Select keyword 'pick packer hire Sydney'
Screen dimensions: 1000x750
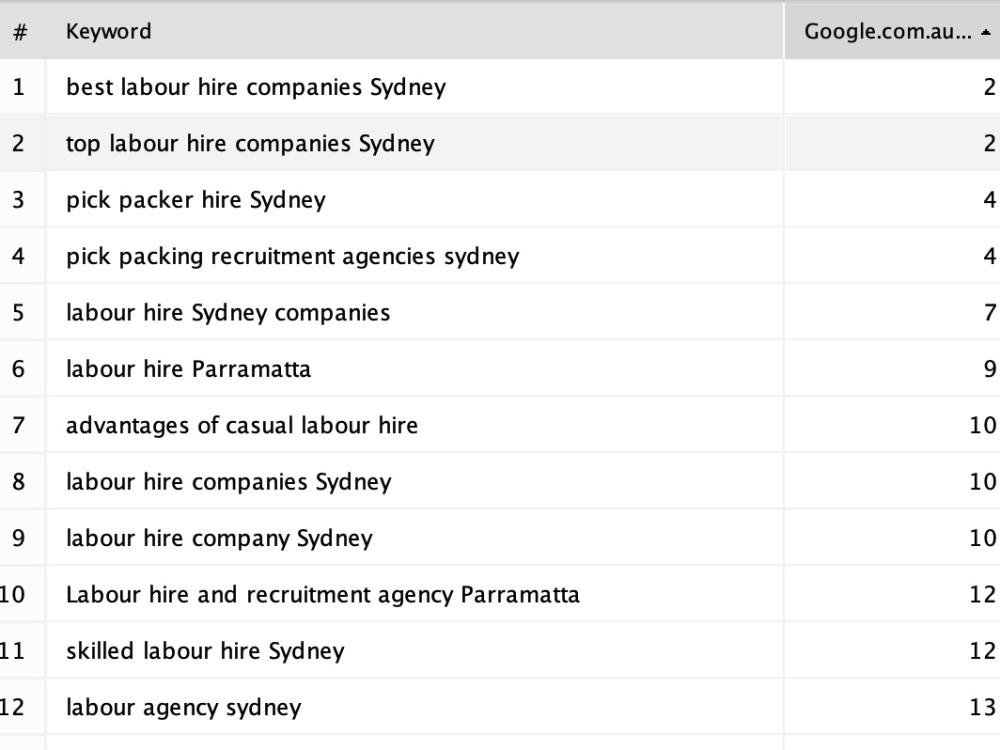click(196, 200)
